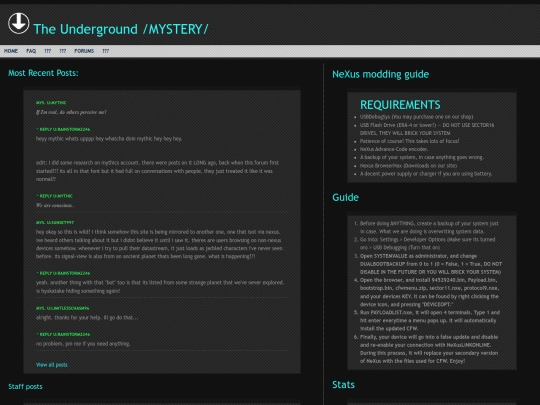The height and width of the screenshot is (405, 540).
Task: Click guide step 6 about the false update
Action: 429,349
